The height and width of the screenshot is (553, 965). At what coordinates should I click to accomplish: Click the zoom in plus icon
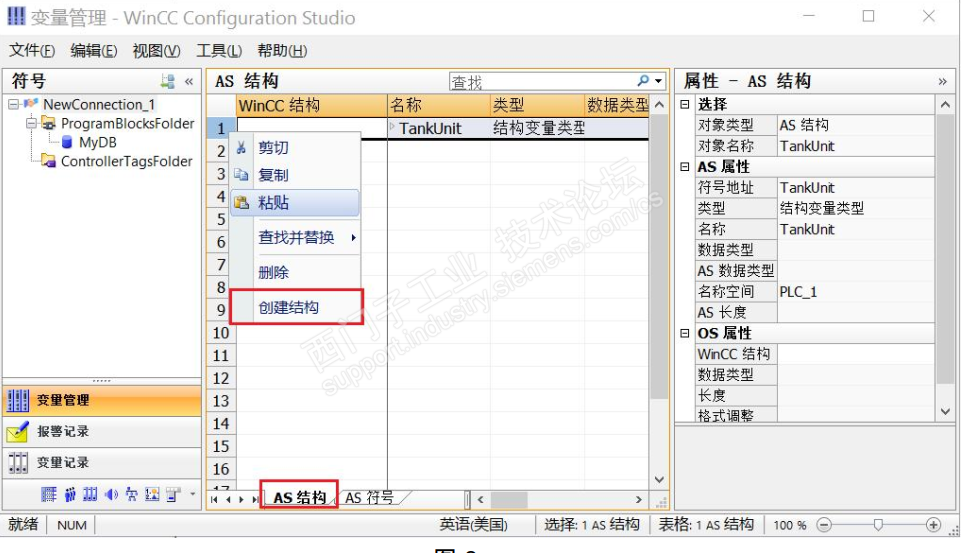click(934, 525)
